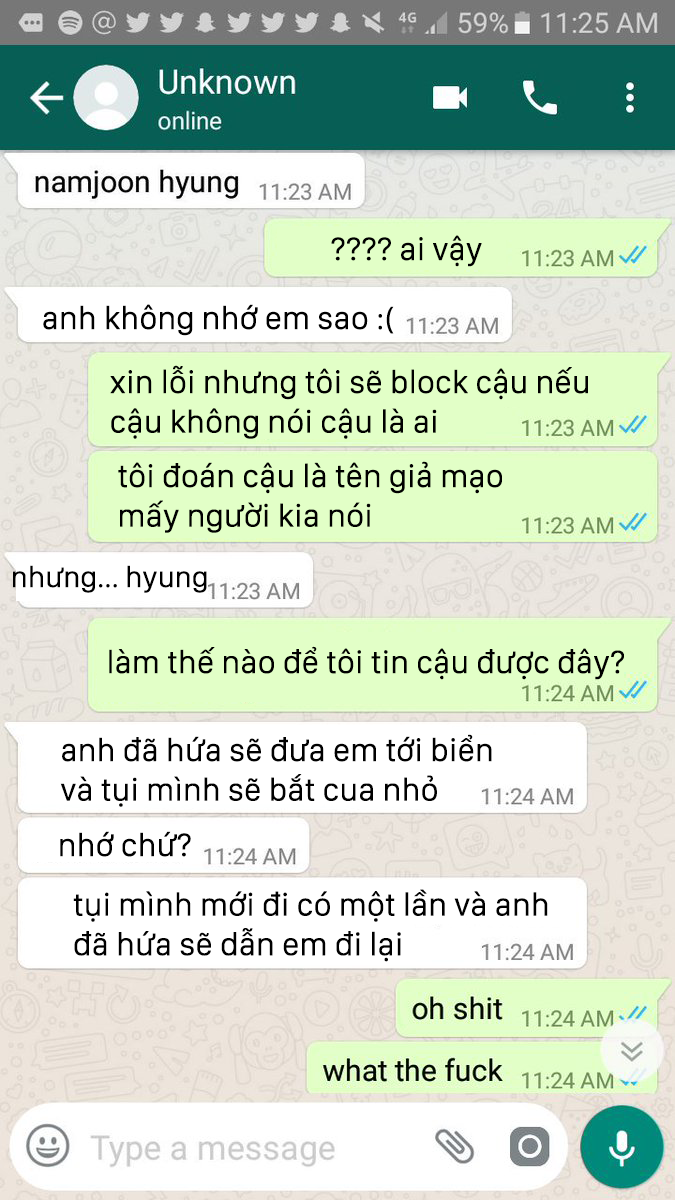Screen dimensions: 675x1200
Task: Open the camera from message bar
Action: [530, 1146]
